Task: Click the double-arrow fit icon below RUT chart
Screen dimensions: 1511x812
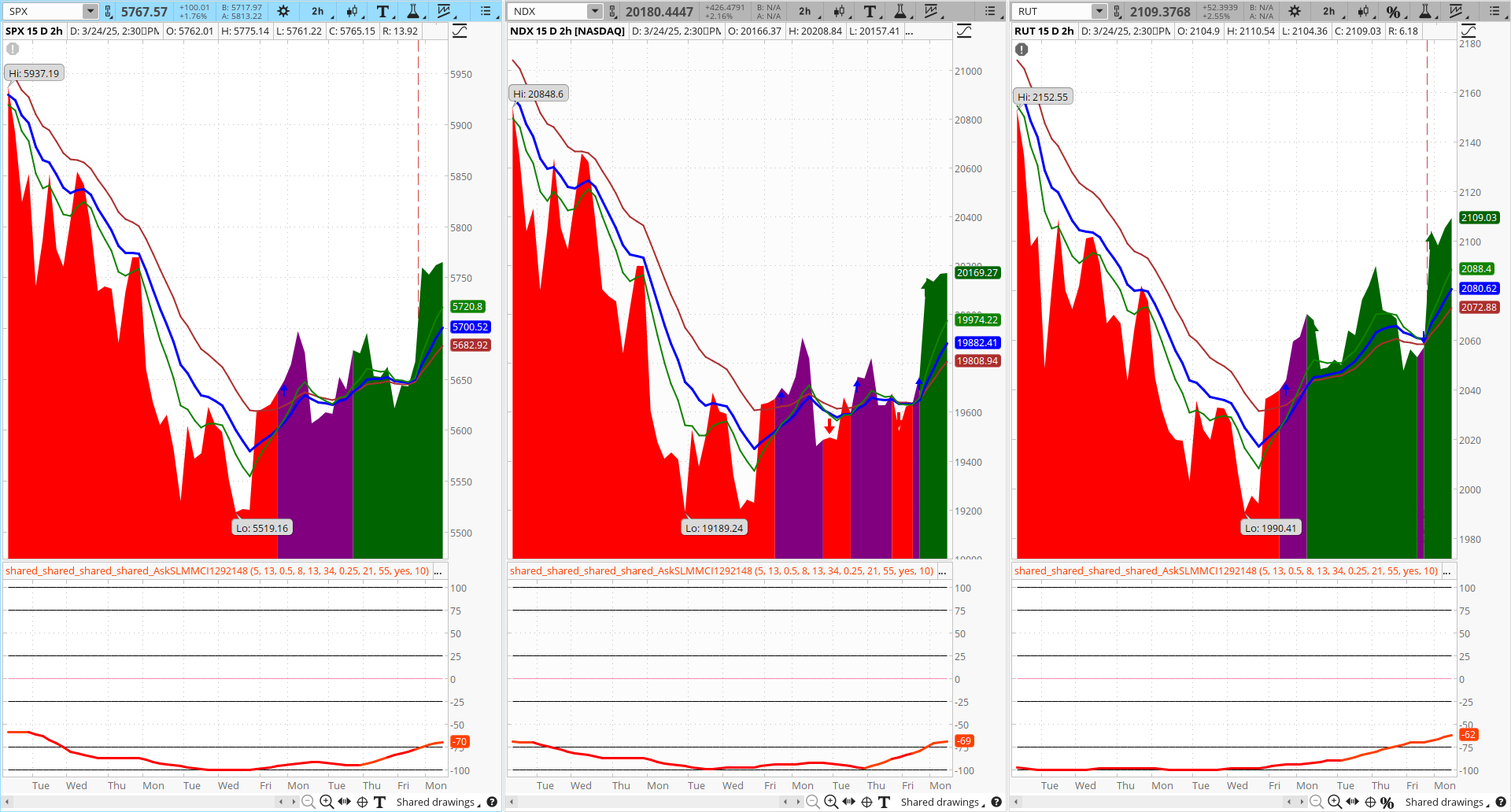Action: tap(1353, 802)
